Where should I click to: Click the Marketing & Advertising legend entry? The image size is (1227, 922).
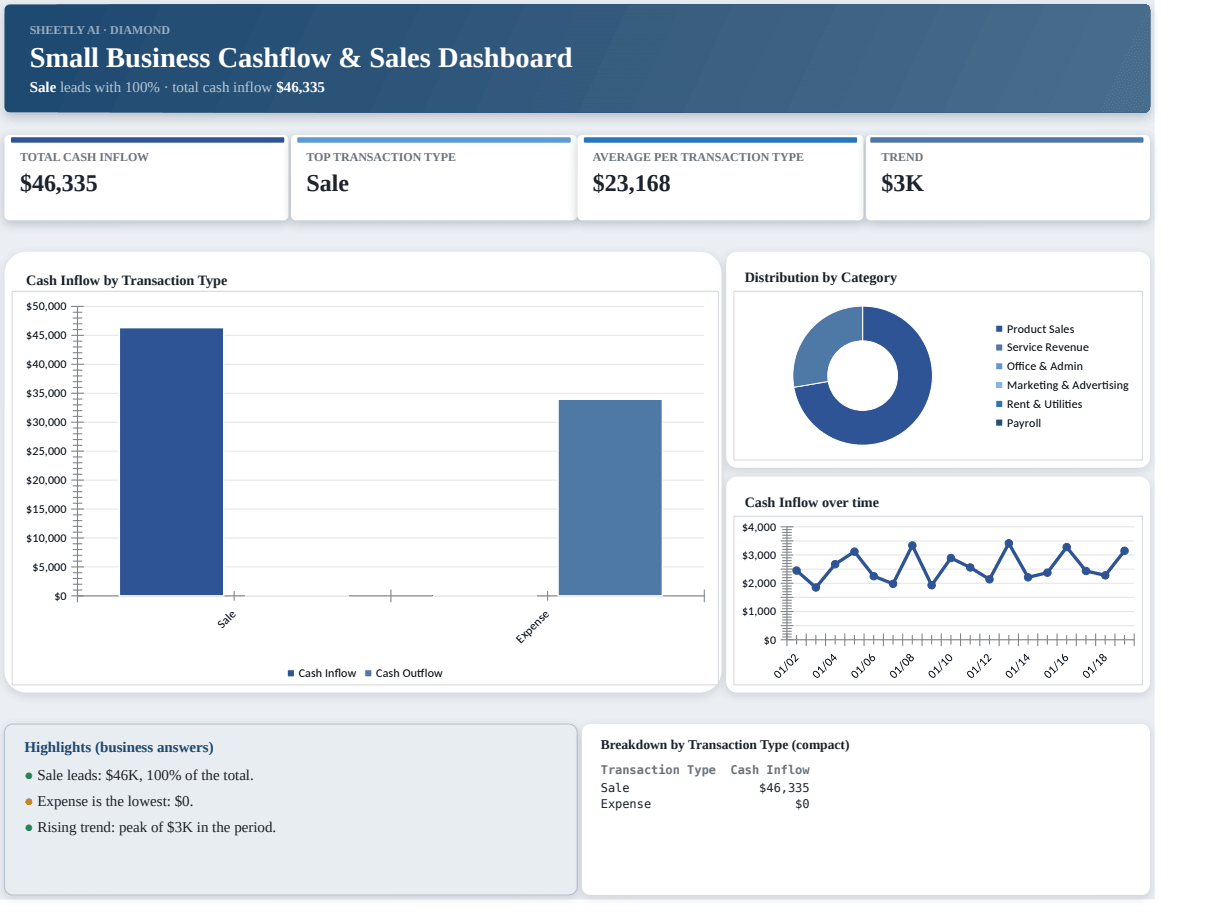point(1062,386)
